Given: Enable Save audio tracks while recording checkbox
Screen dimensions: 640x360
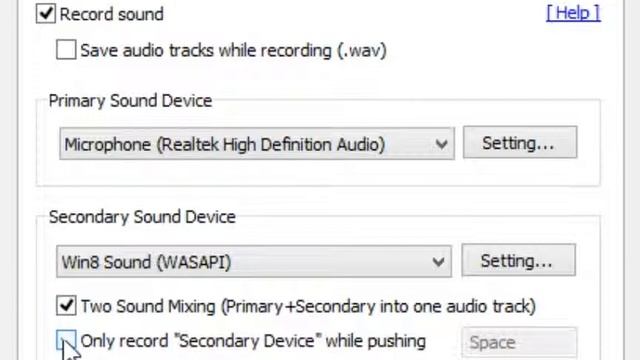Looking at the screenshot, I should [66, 50].
